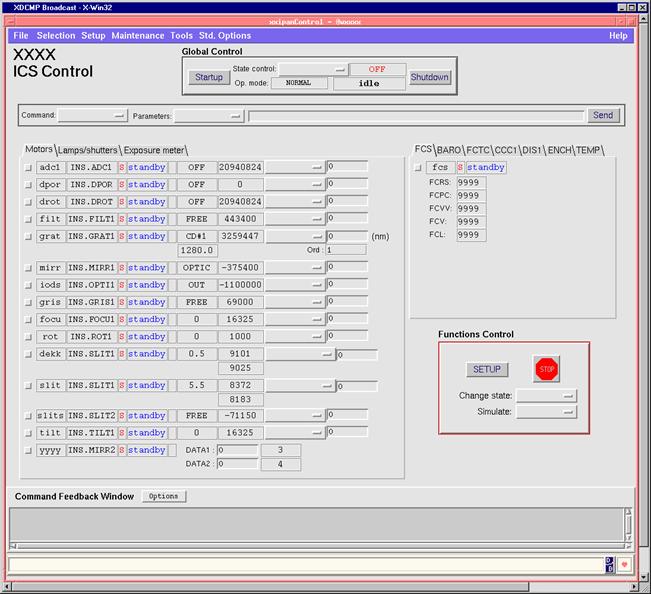The height and width of the screenshot is (594, 651).
Task: Switch to the Lamps/shutters tab
Action: [x=89, y=149]
